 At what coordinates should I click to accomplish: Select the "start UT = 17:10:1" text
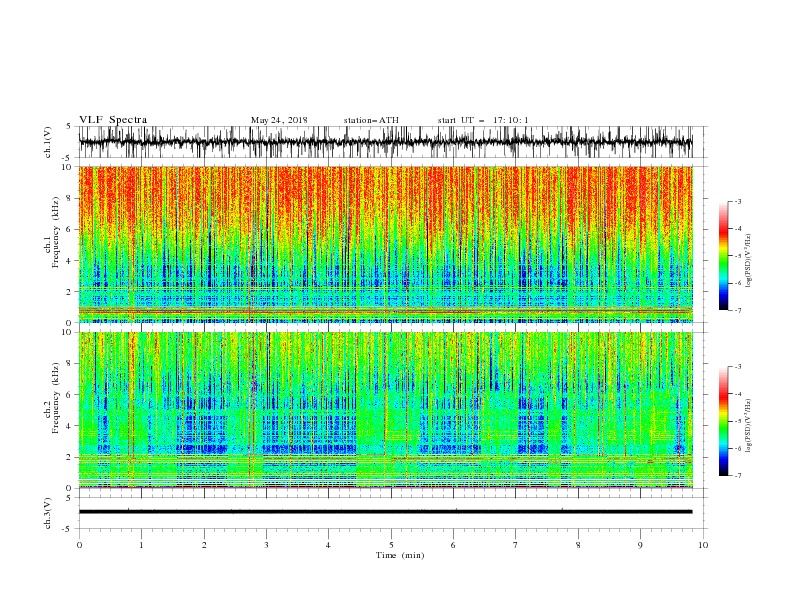pyautogui.click(x=483, y=120)
